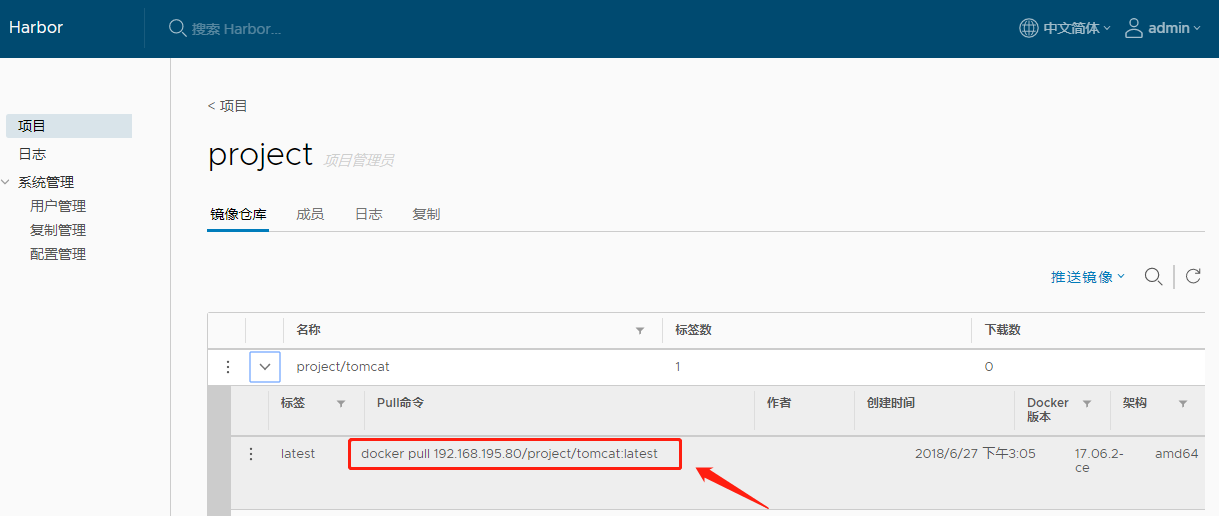Image resolution: width=1219 pixels, height=516 pixels.
Task: Click the refresh icon above repository table
Action: 1193,277
